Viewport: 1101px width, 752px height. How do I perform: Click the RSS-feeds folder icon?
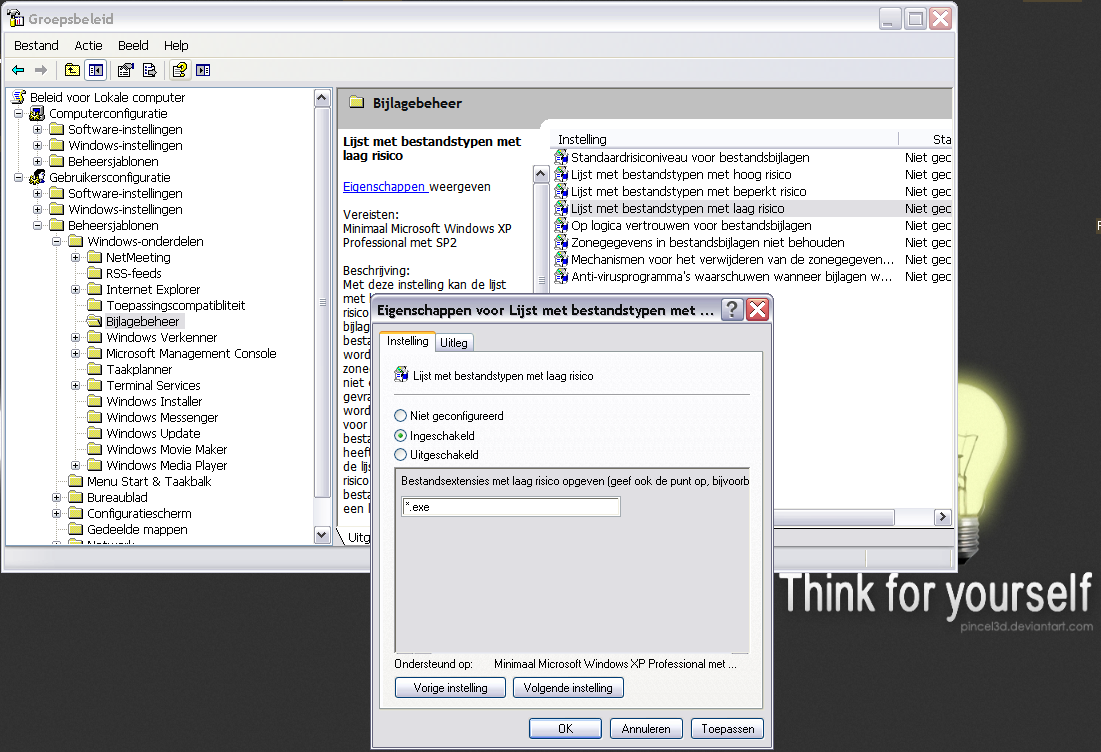(94, 273)
